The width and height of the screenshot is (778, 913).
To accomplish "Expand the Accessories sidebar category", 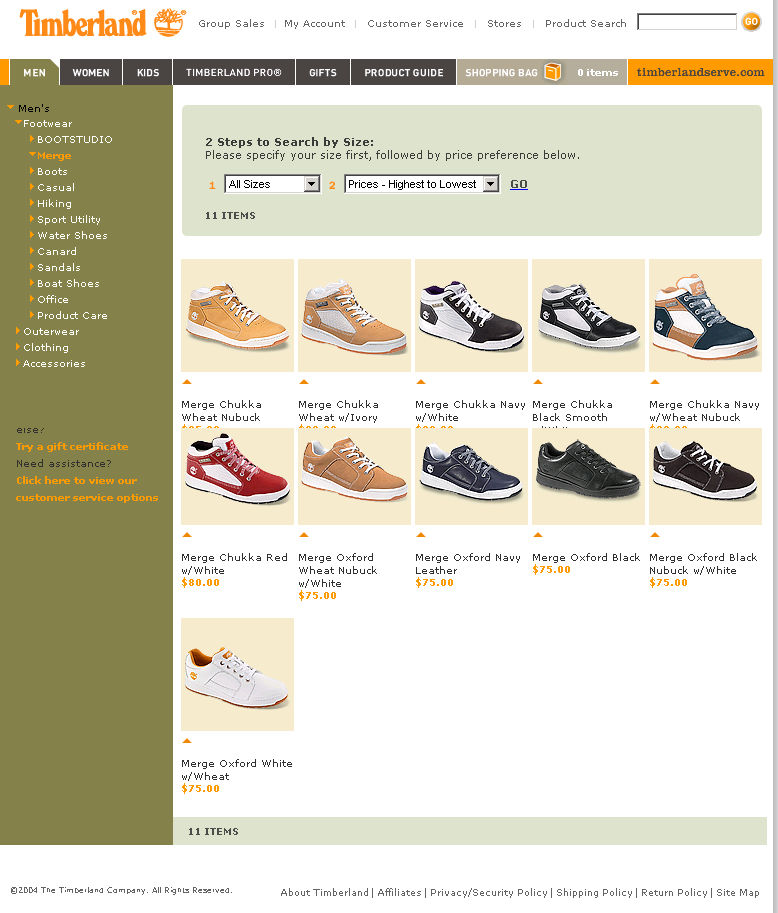I will 18,363.
